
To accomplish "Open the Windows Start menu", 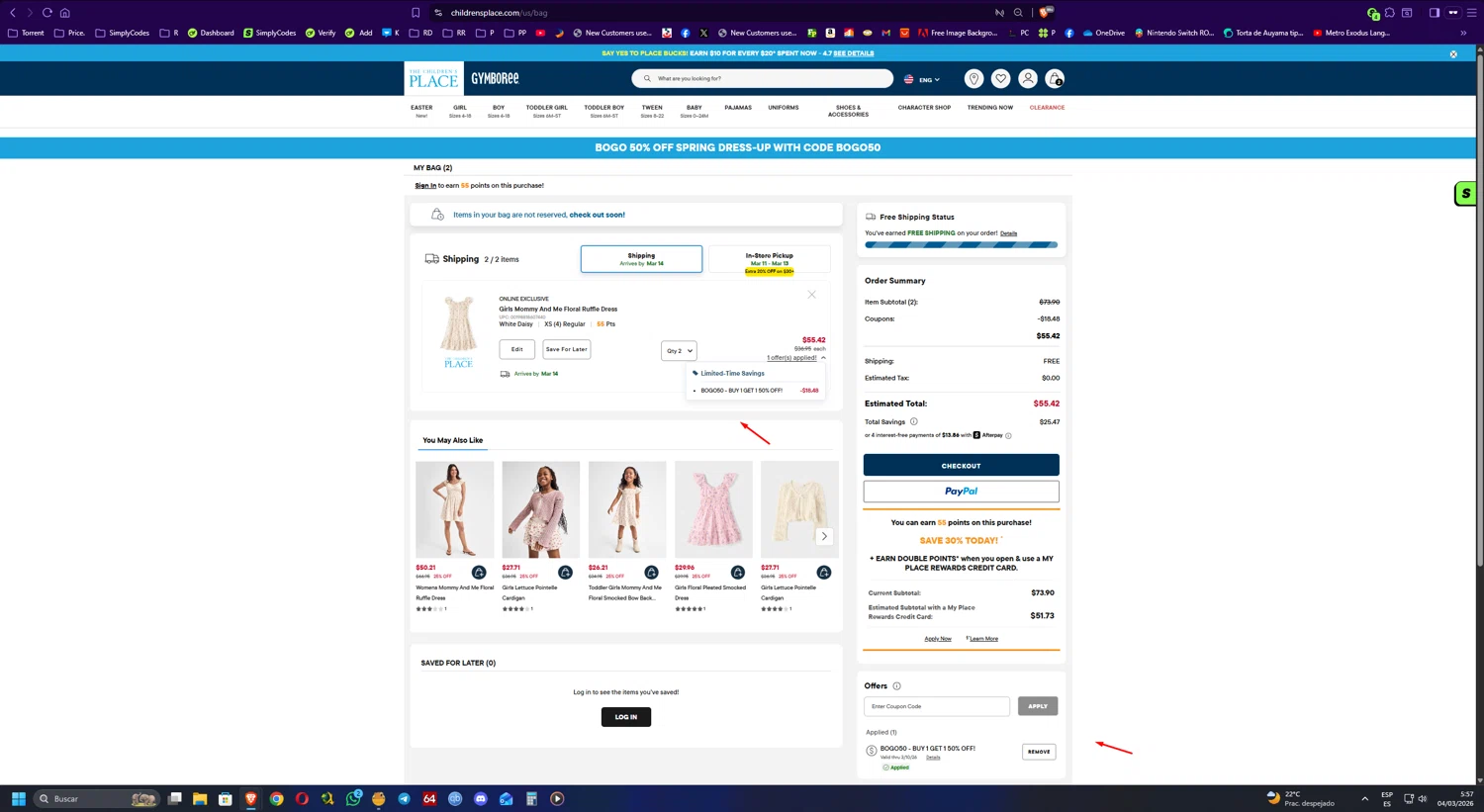I will pos(18,799).
